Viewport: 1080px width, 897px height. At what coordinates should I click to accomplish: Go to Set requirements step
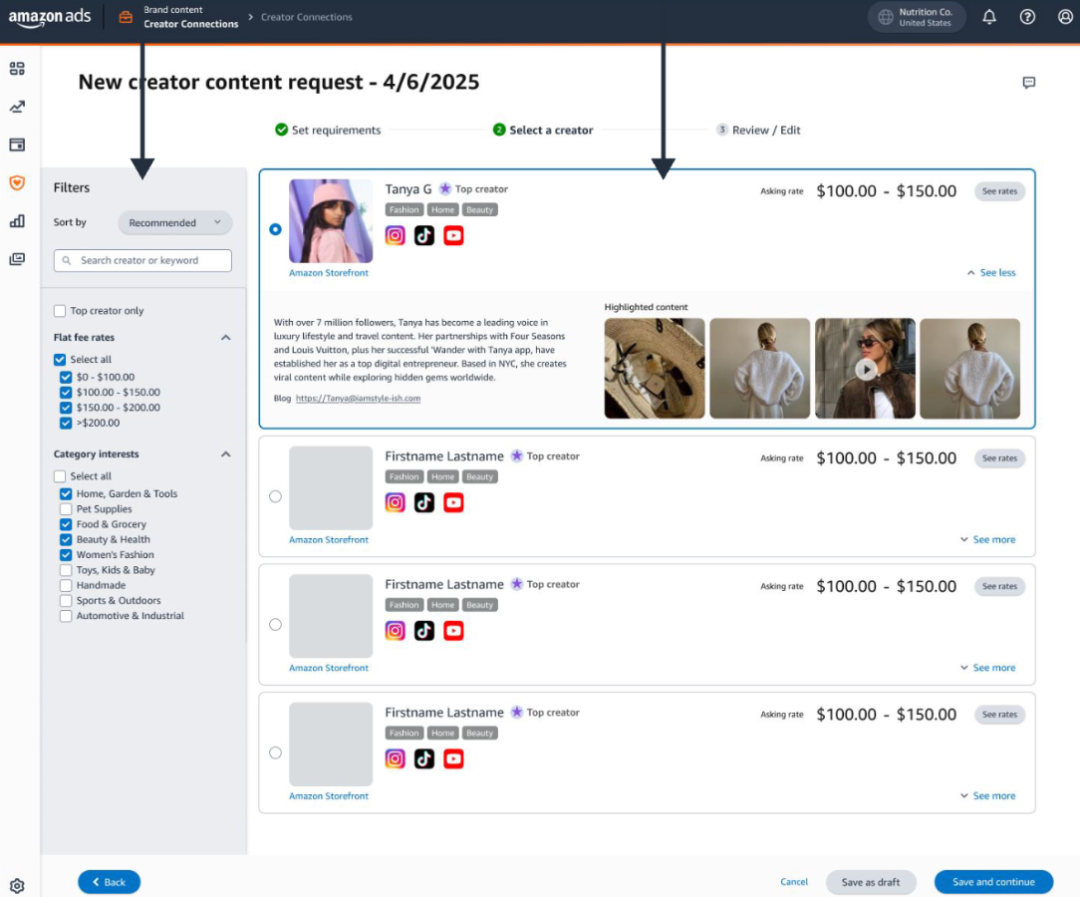click(x=328, y=130)
